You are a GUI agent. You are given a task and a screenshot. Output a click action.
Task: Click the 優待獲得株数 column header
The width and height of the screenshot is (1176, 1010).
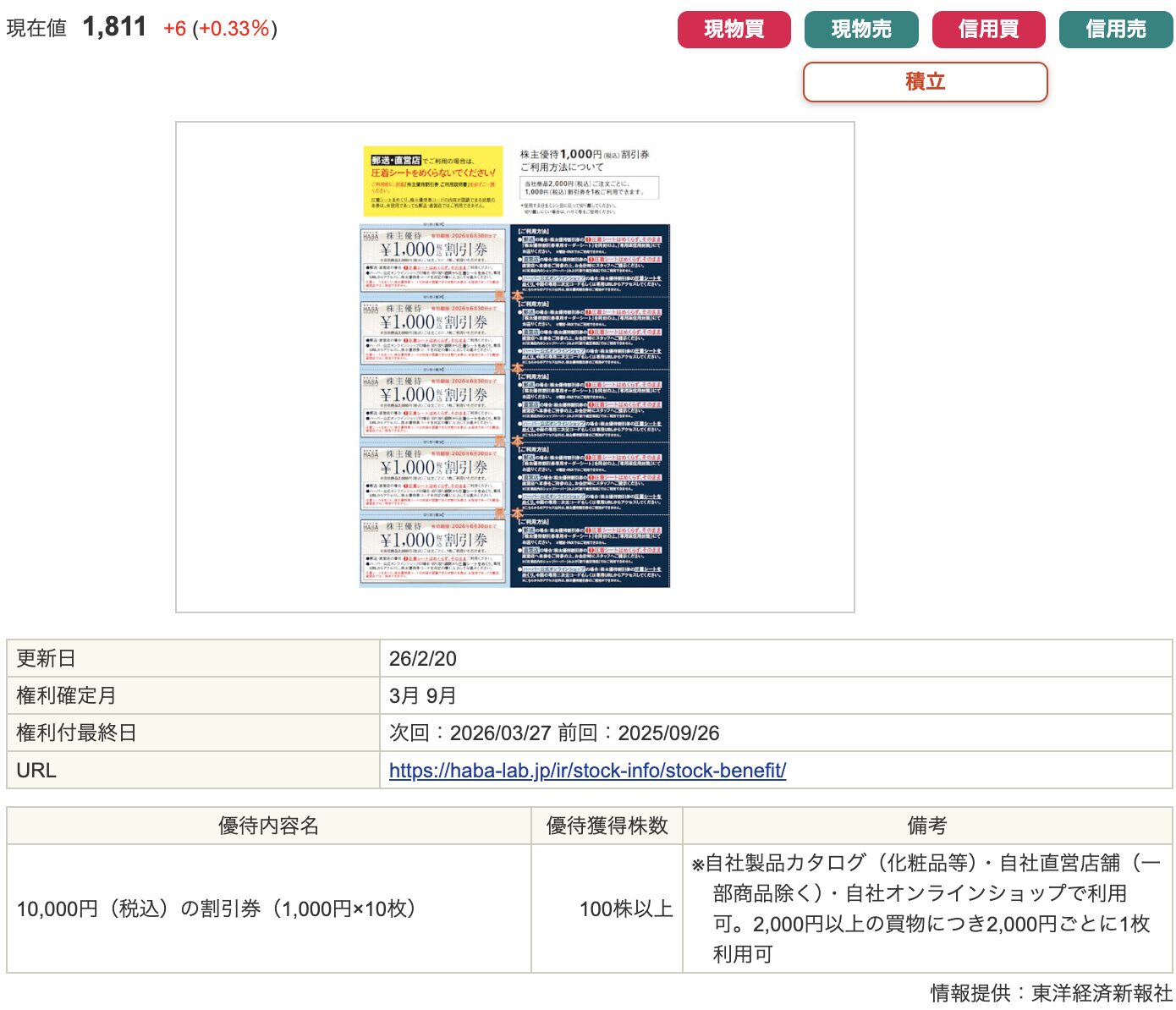[x=607, y=826]
